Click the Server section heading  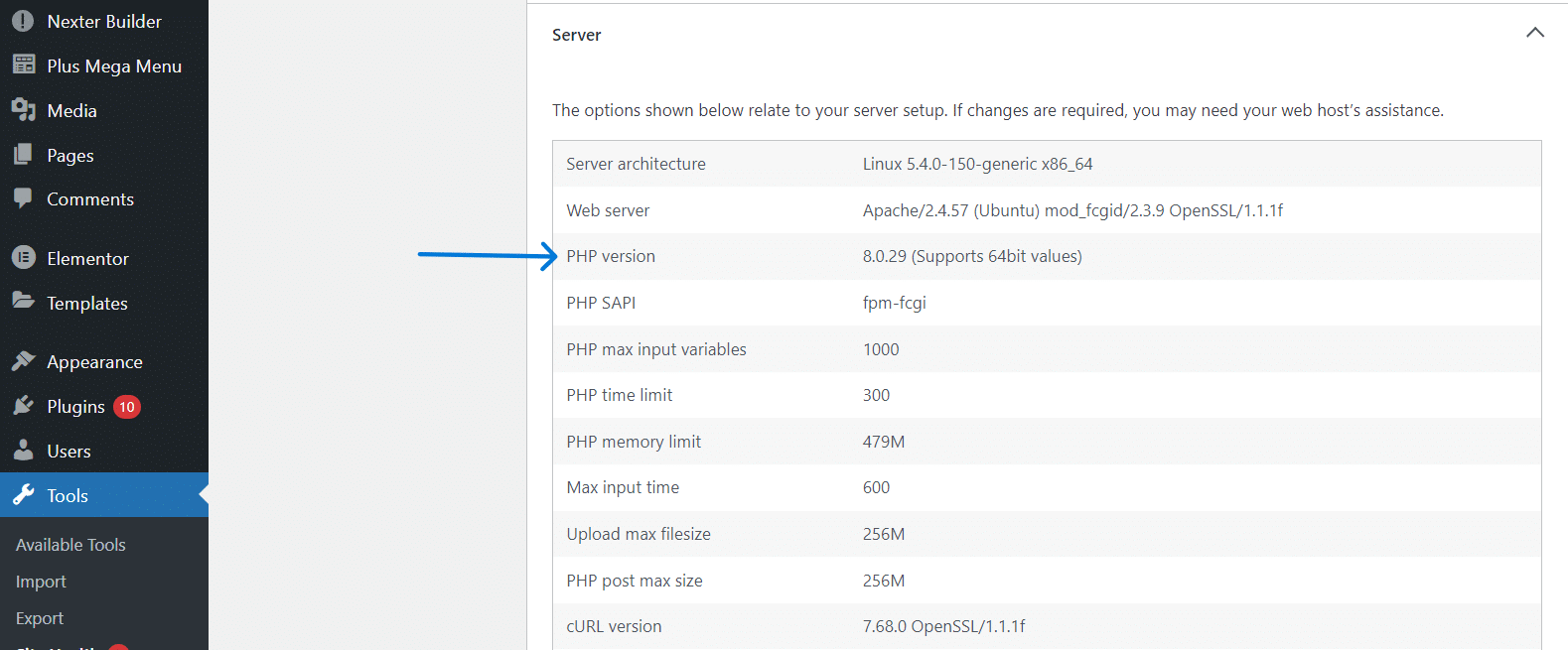tap(576, 35)
